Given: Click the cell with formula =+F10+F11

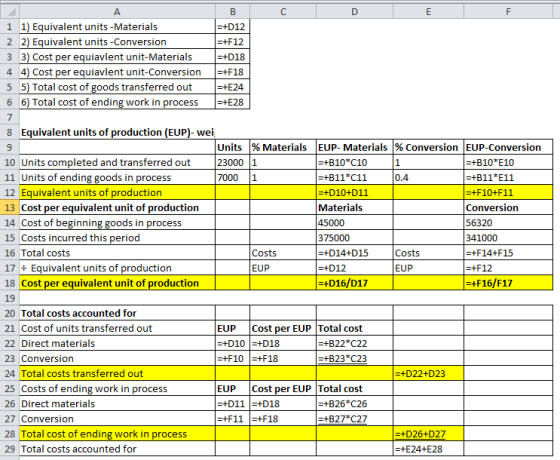Looking at the screenshot, I should [508, 192].
